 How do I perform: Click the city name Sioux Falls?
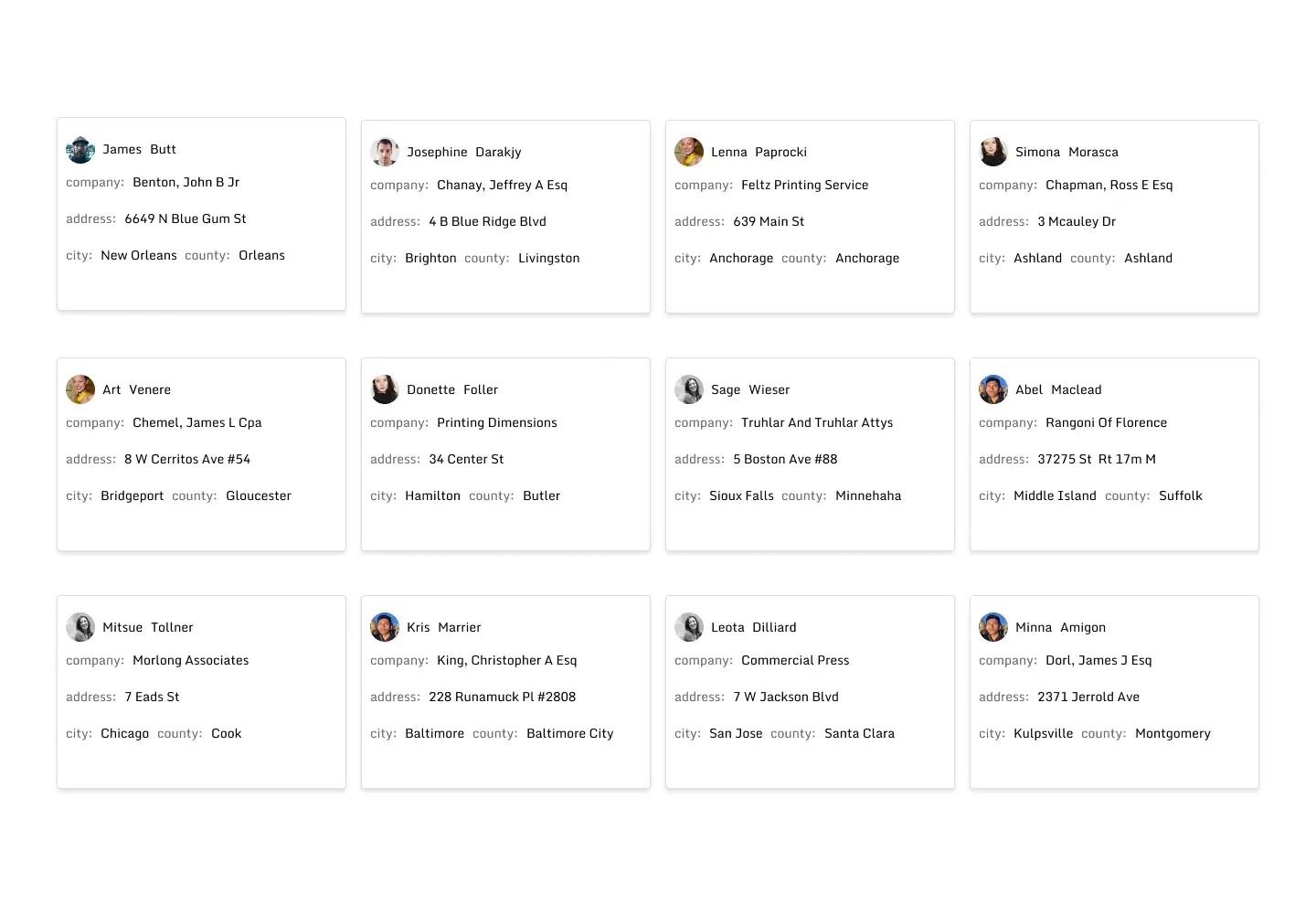pos(741,496)
